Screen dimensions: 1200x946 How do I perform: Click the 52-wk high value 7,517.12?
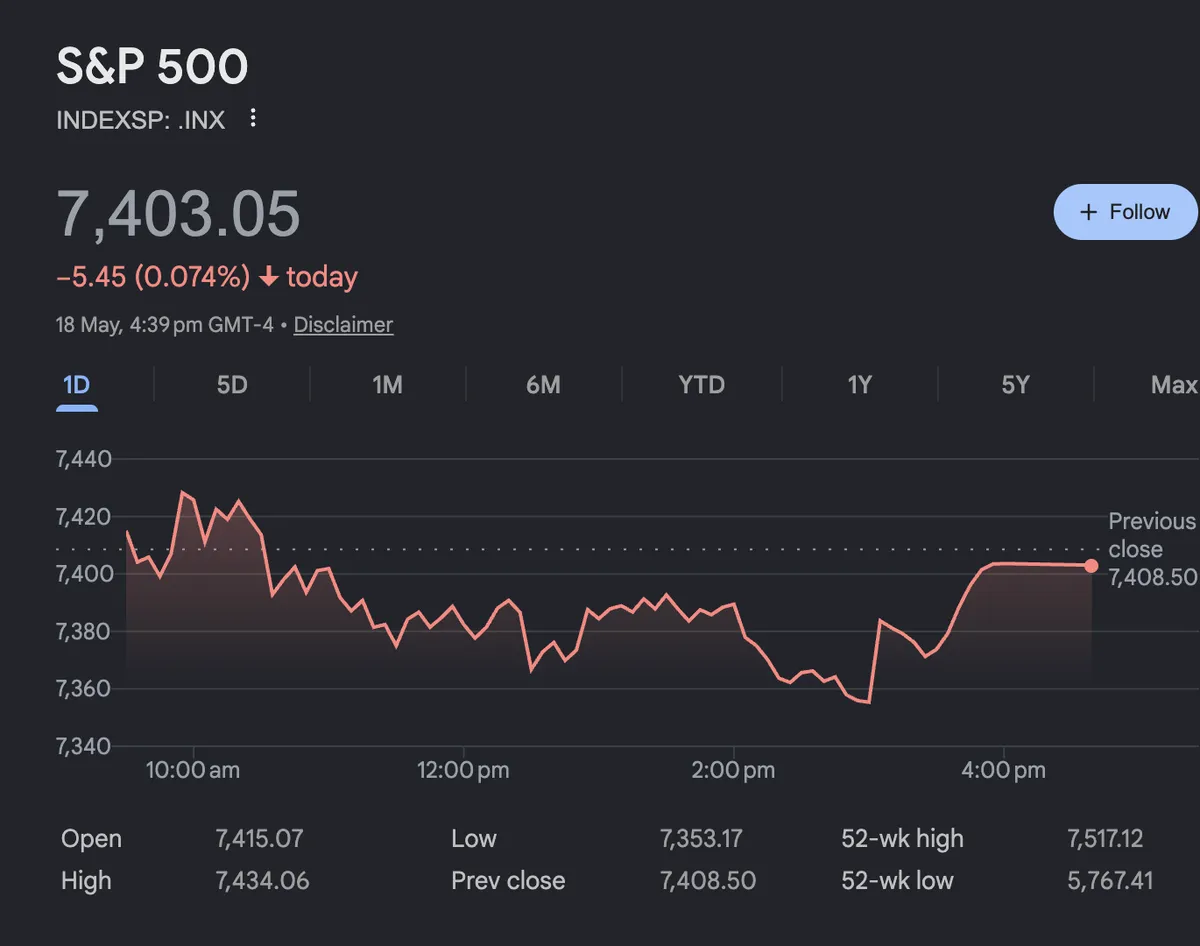click(x=1105, y=839)
